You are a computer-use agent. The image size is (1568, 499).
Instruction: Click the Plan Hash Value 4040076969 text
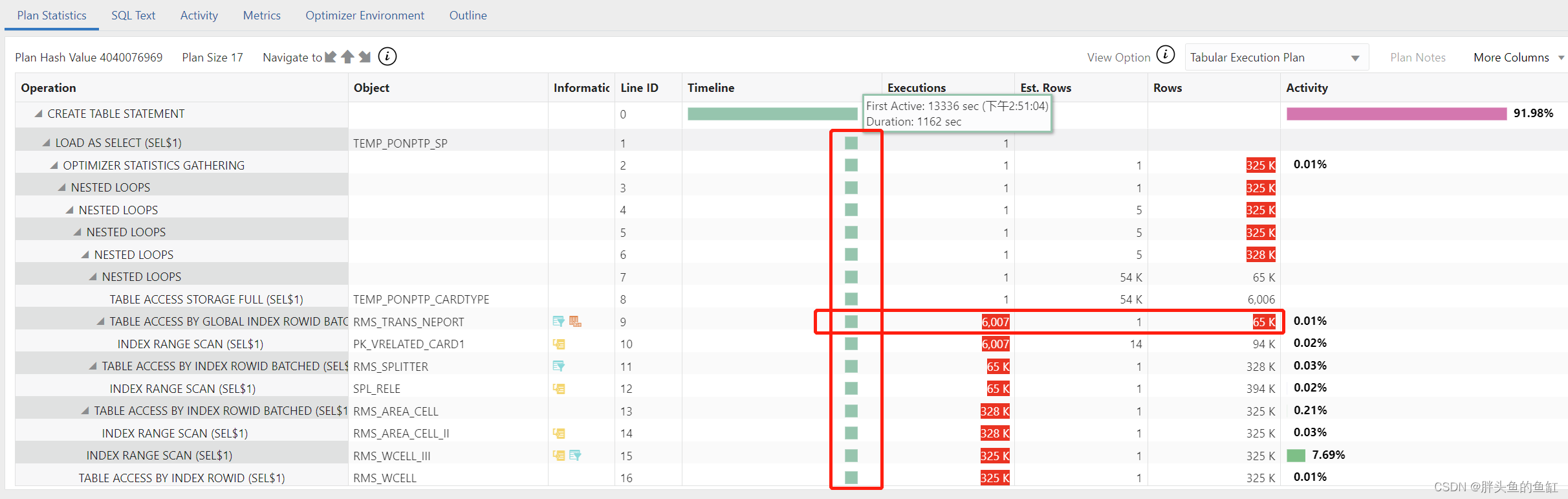89,58
